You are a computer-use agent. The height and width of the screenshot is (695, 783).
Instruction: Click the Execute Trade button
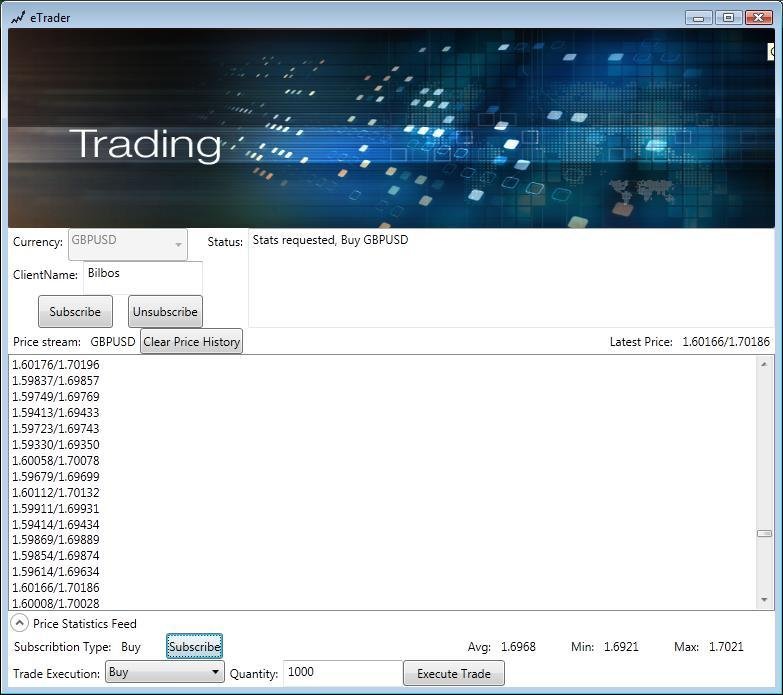coord(454,674)
